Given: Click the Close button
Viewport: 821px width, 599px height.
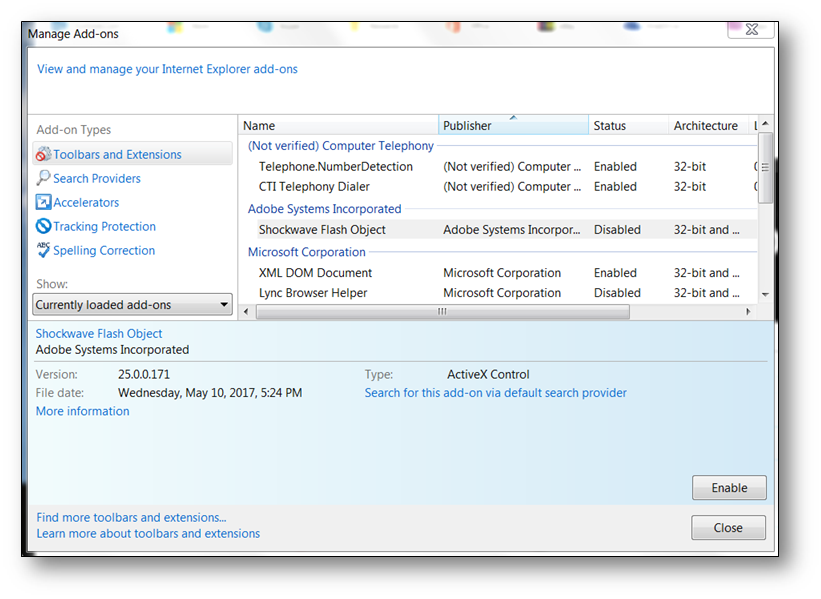Looking at the screenshot, I should pos(728,527).
